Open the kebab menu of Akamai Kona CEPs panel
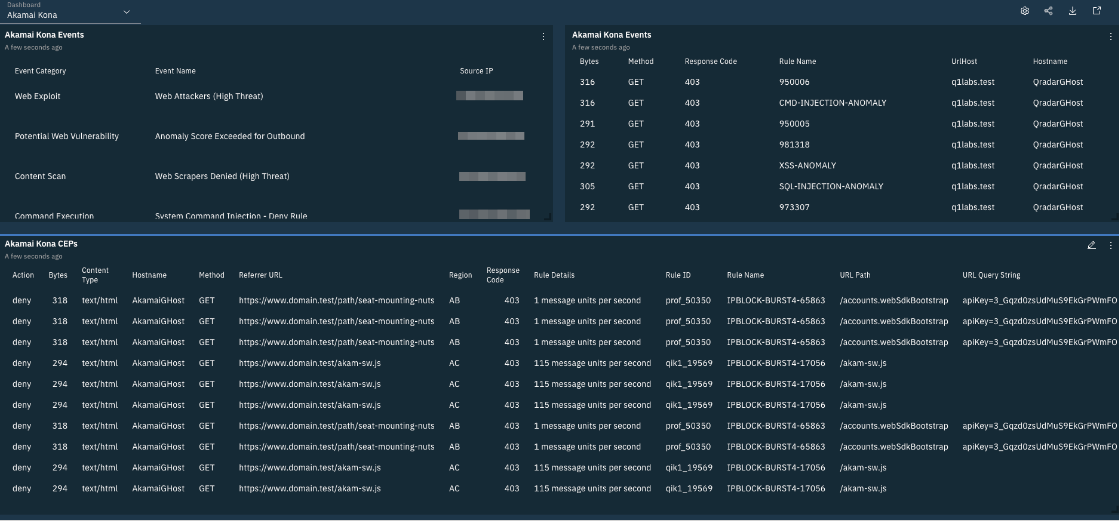The height and width of the screenshot is (521, 1119). click(1110, 245)
